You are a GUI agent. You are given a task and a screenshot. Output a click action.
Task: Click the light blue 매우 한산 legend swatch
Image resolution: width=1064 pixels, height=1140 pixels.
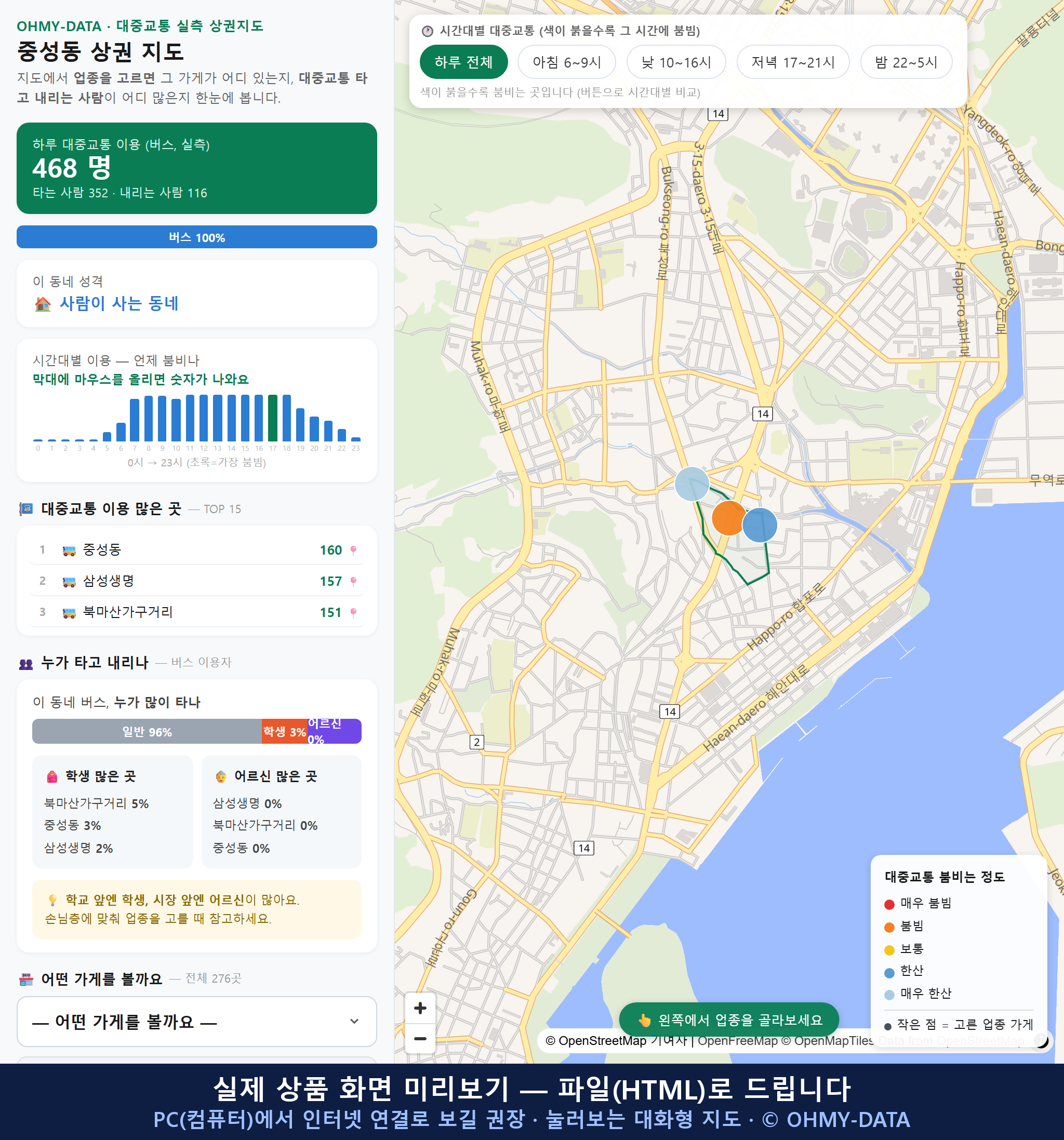(889, 995)
